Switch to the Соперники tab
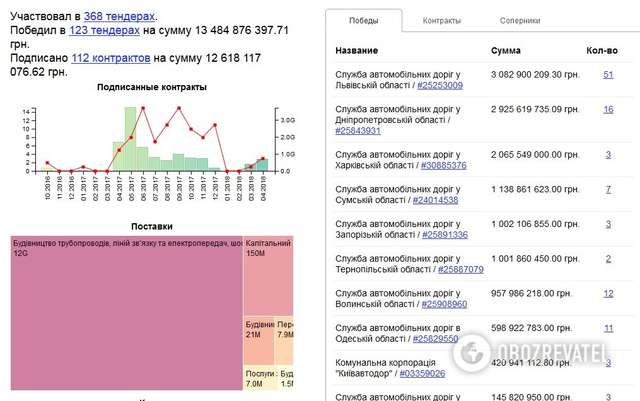The height and width of the screenshot is (401, 640). (x=520, y=20)
